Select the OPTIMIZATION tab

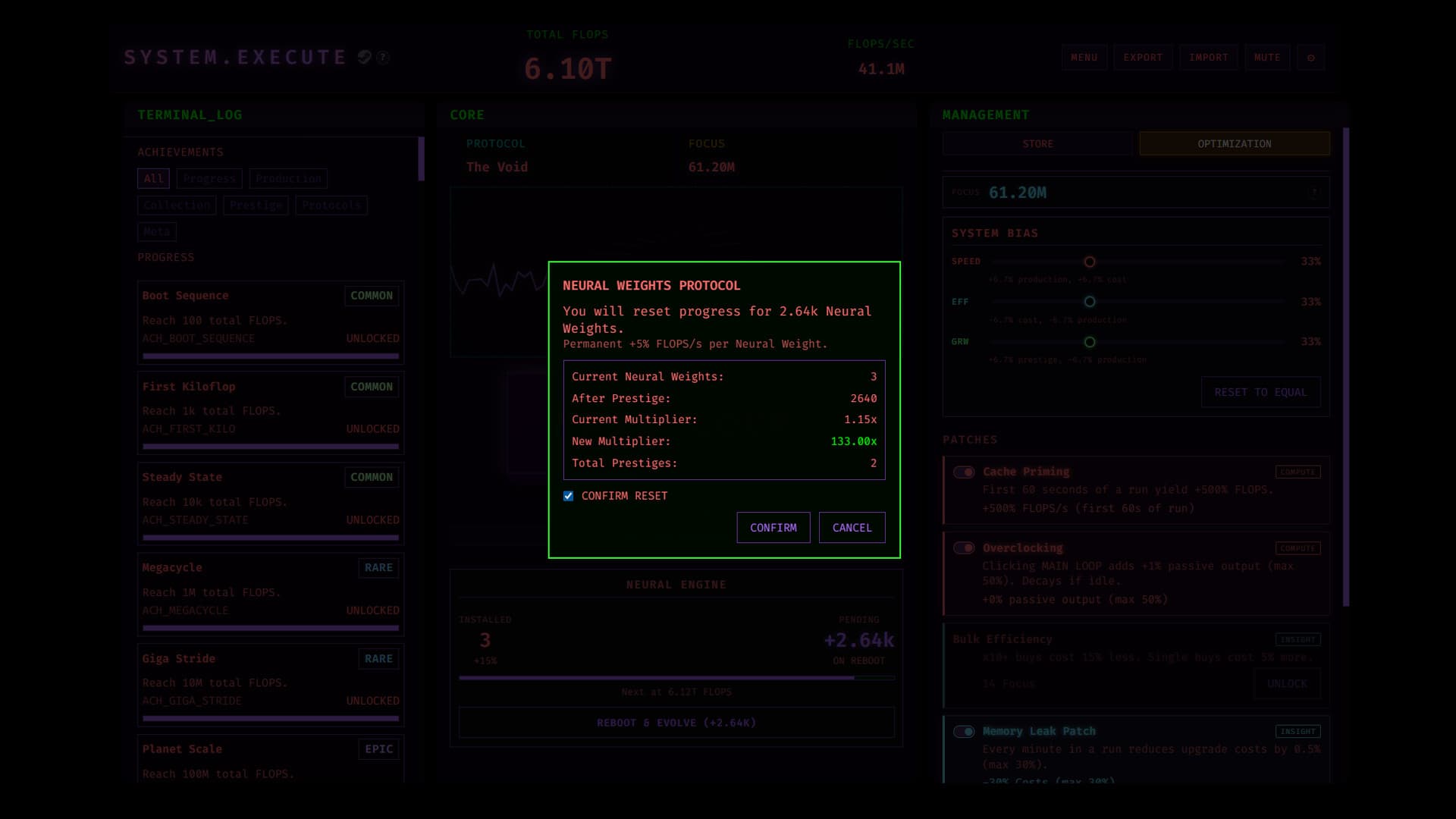pos(1234,143)
